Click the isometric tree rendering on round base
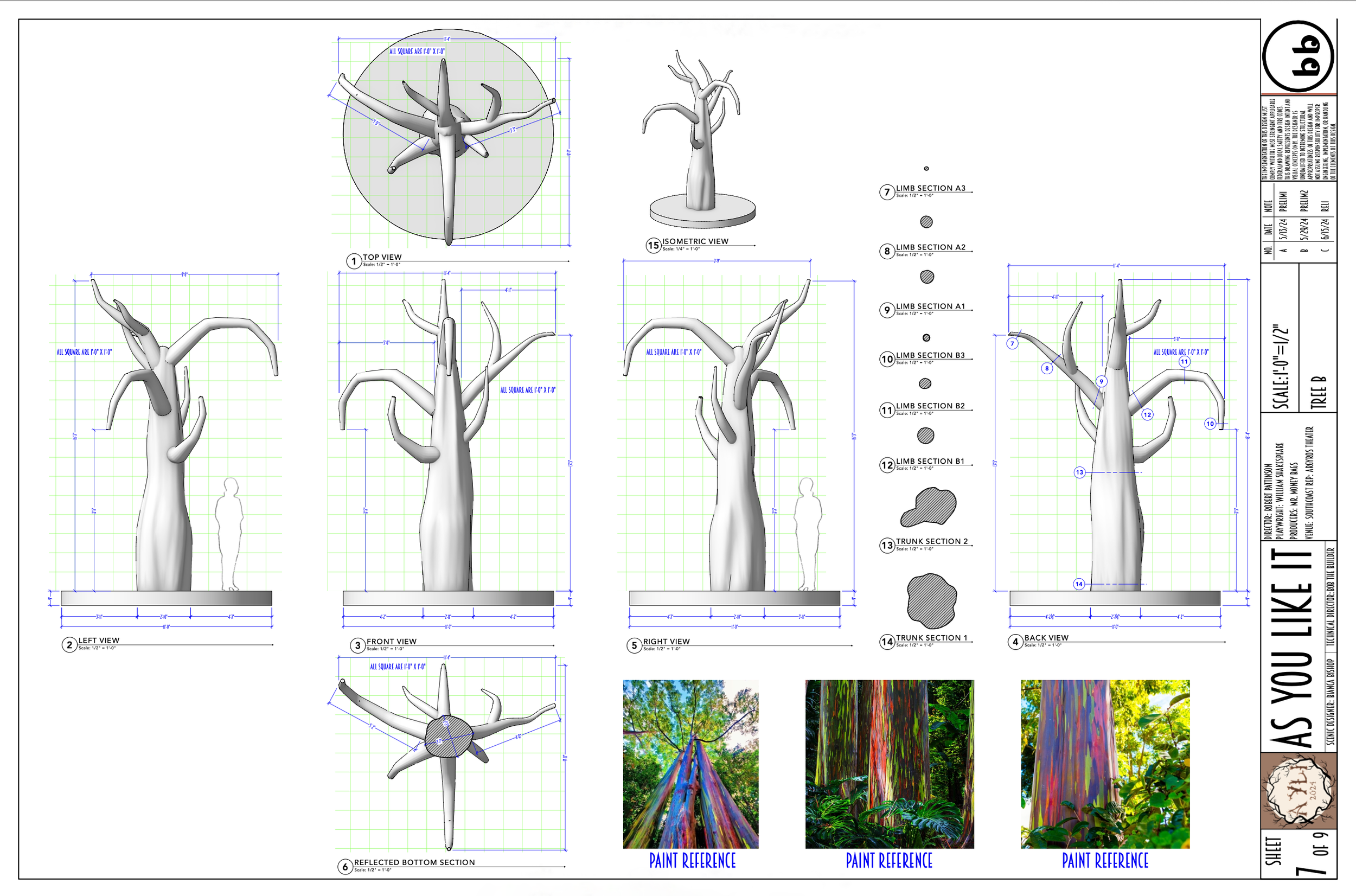 pos(702,140)
